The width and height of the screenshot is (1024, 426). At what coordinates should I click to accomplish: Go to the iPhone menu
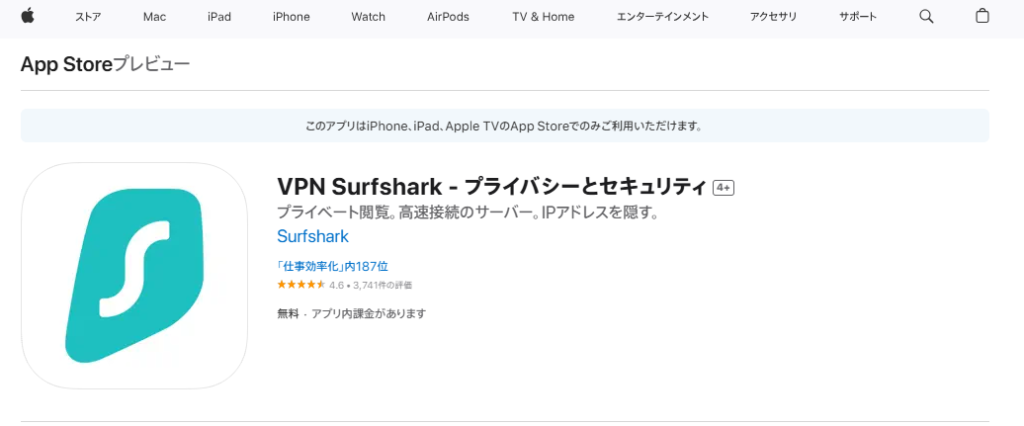point(291,17)
